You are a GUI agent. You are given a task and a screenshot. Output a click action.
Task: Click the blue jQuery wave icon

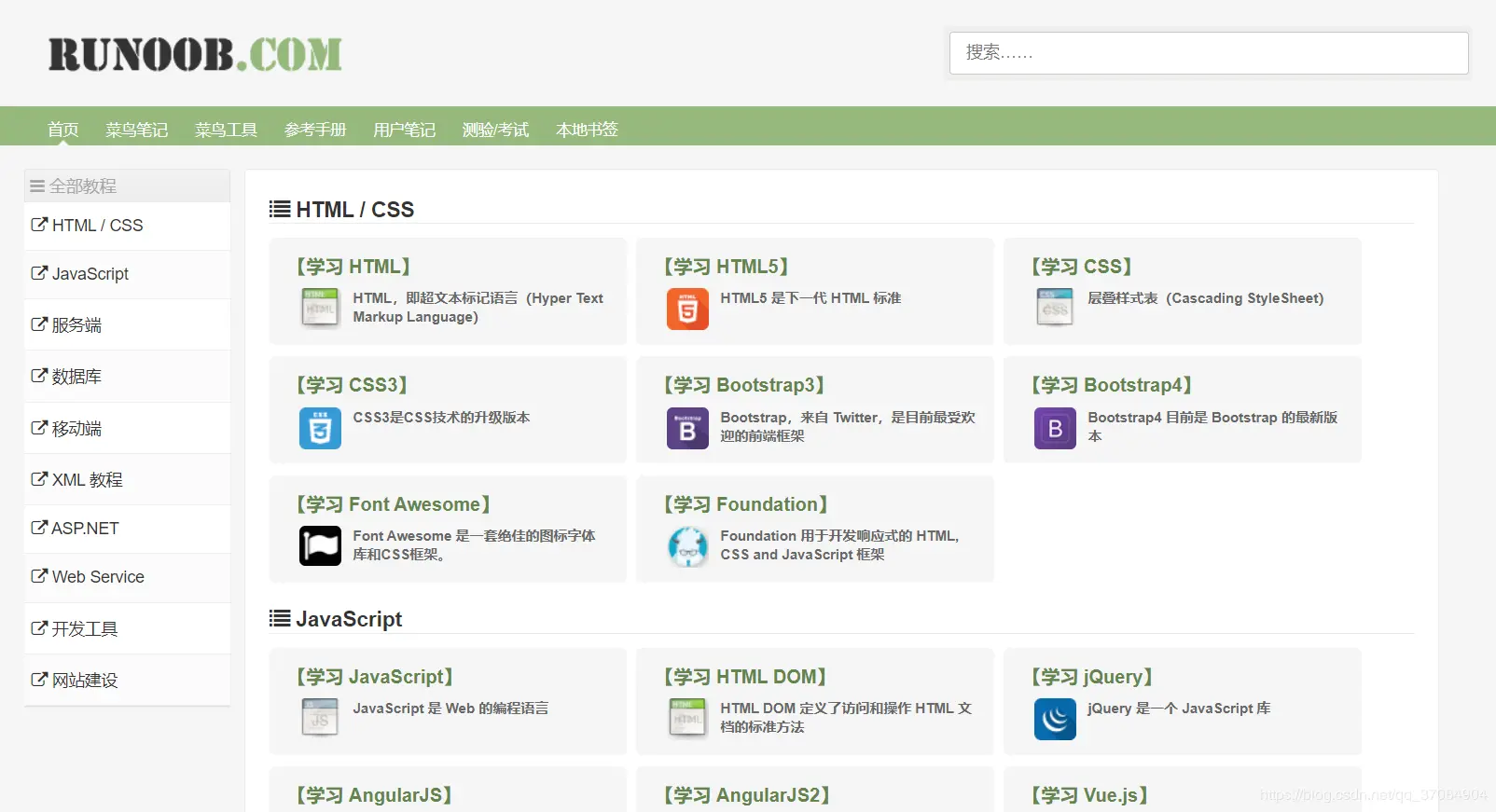[x=1055, y=720]
